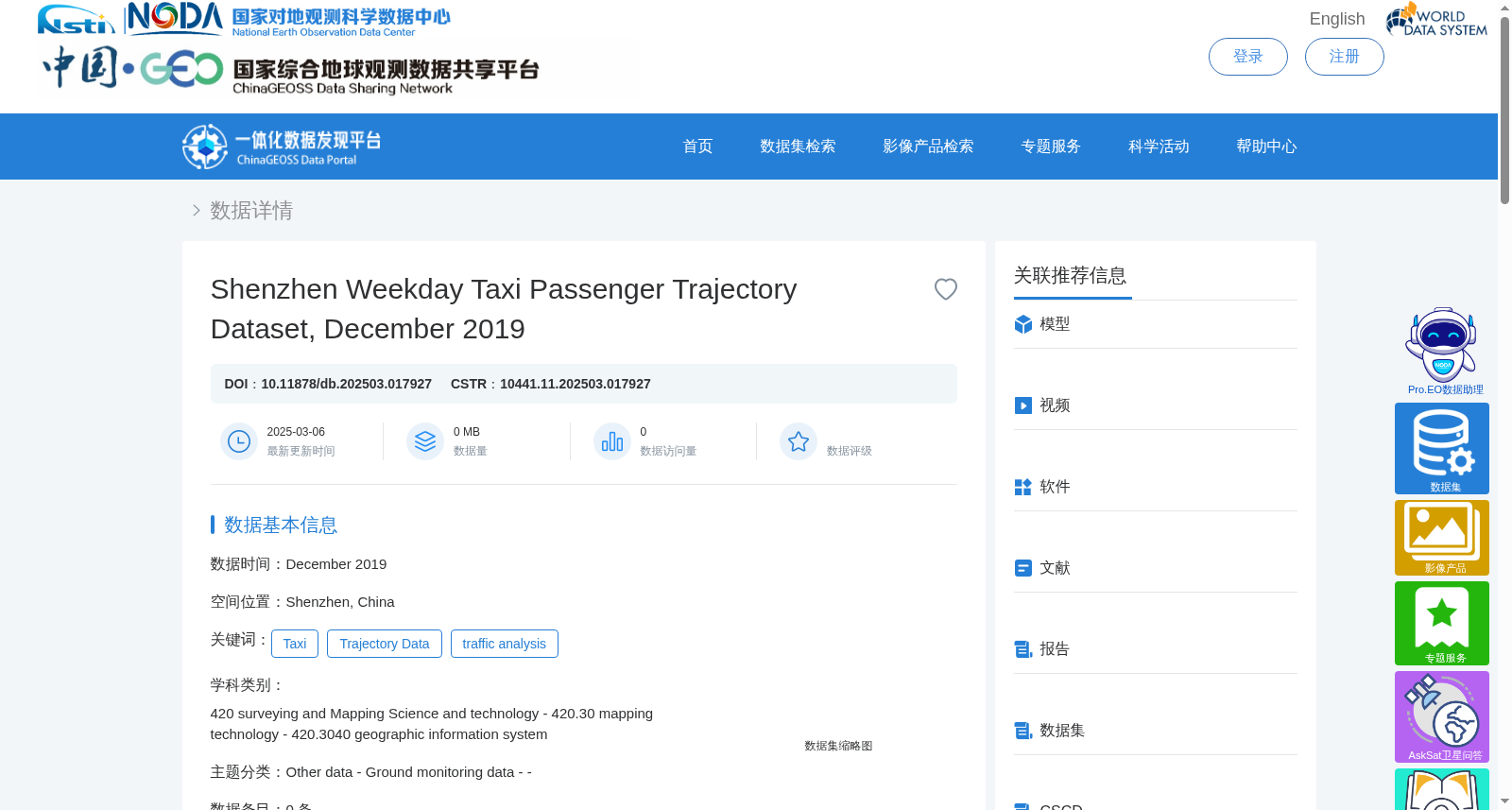Click the chevron arrow before 数据详情 breadcrumb
Viewport: 1512px width, 810px height.
coord(197,211)
